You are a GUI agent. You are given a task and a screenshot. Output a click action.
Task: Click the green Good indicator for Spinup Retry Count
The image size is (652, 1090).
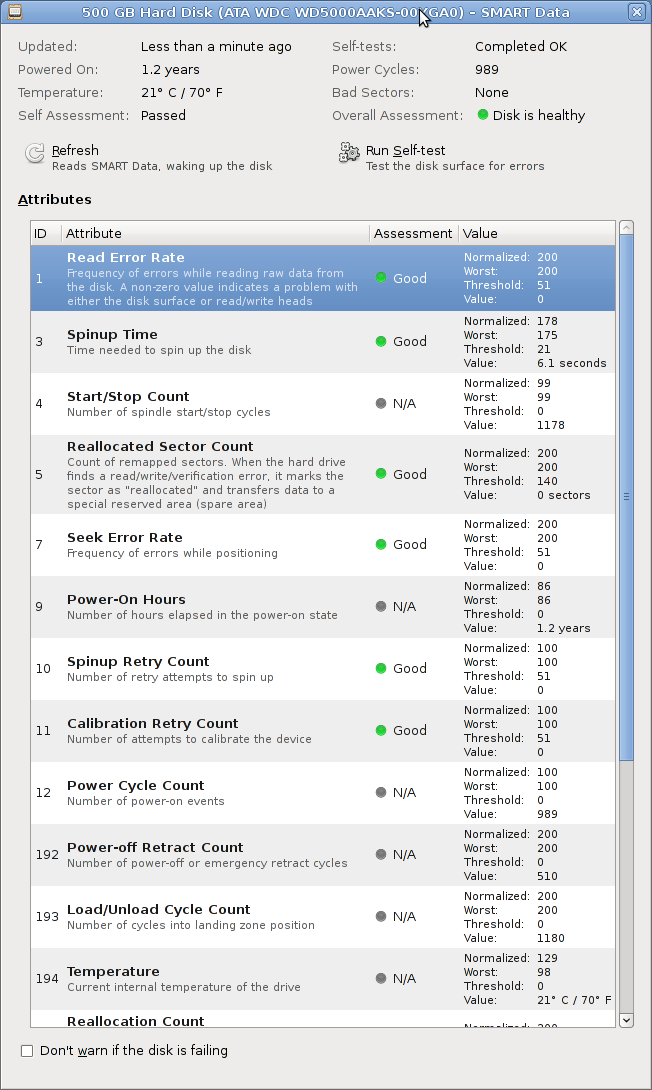coord(381,668)
